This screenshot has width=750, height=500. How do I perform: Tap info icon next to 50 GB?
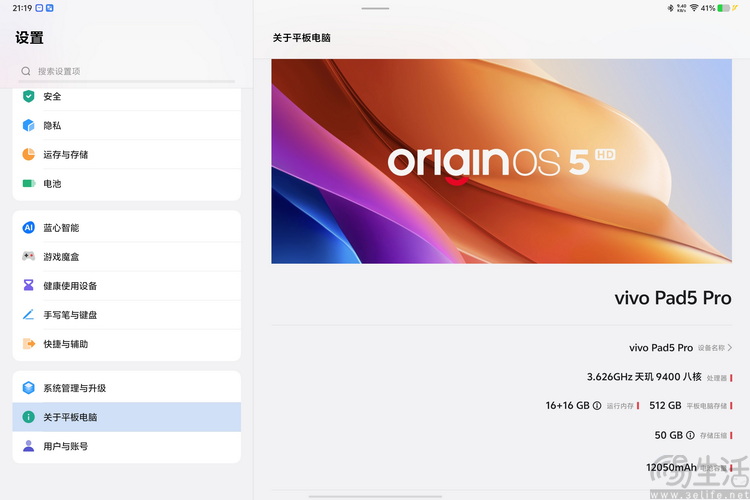tap(690, 435)
